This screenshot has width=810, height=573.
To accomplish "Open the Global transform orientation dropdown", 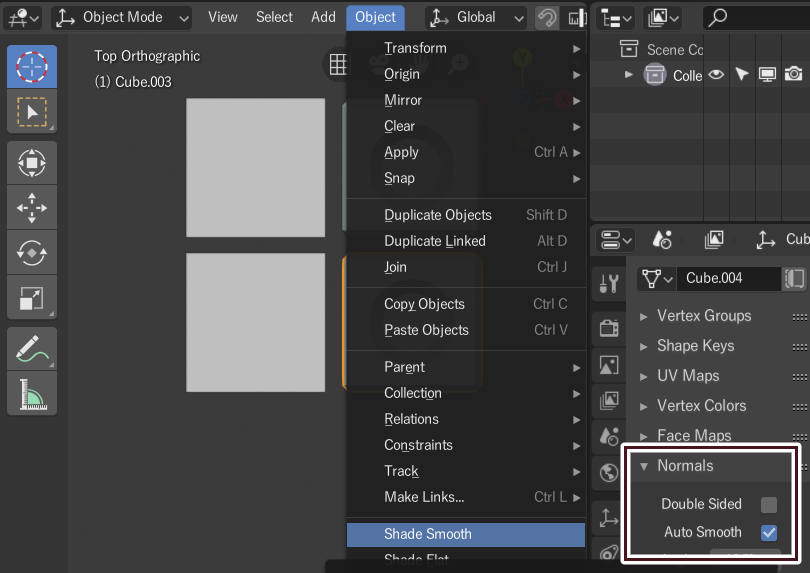I will click(x=476, y=18).
